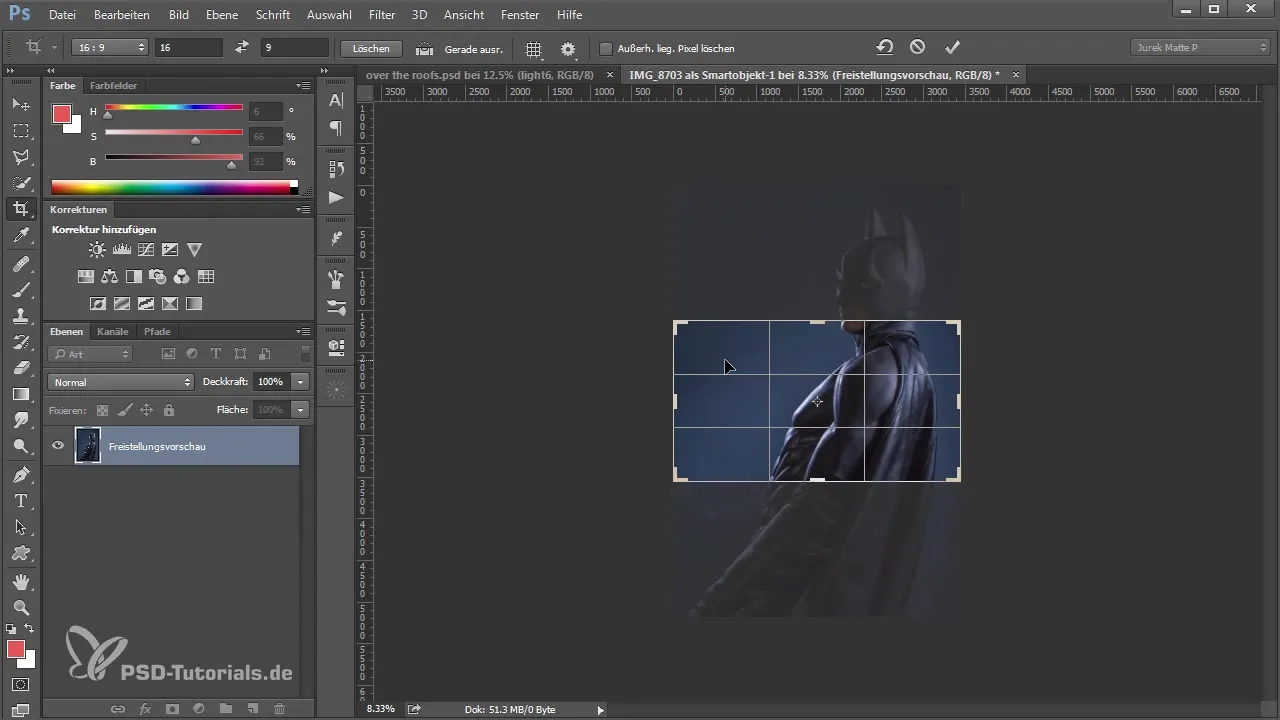
Task: Select the Eraser tool
Action: [x=20, y=368]
